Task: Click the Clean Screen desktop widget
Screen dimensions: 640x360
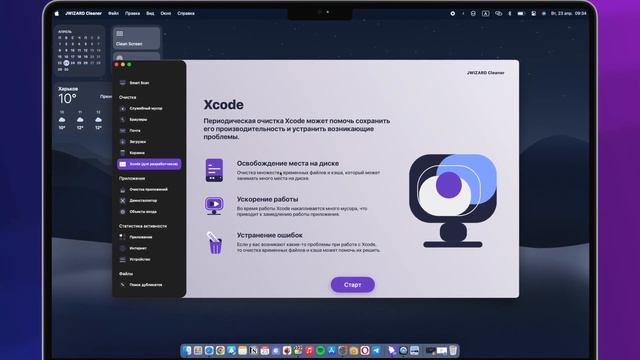Action: pos(136,38)
